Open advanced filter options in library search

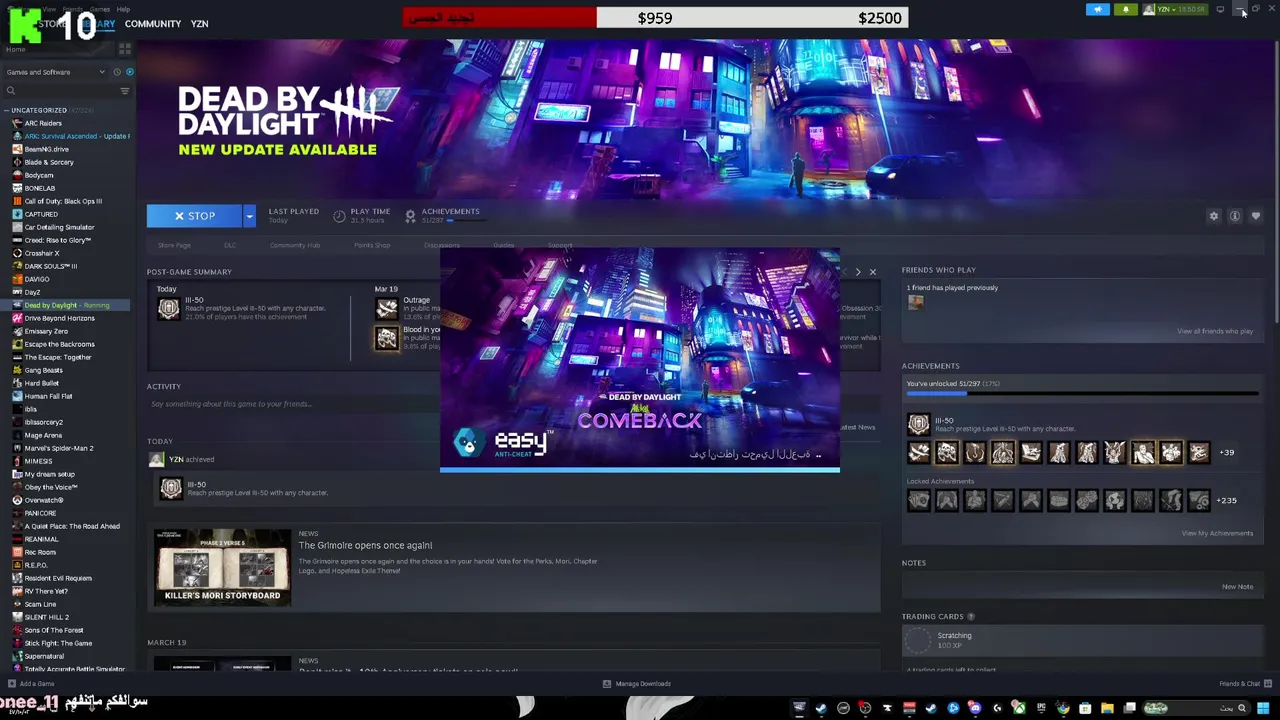point(124,91)
